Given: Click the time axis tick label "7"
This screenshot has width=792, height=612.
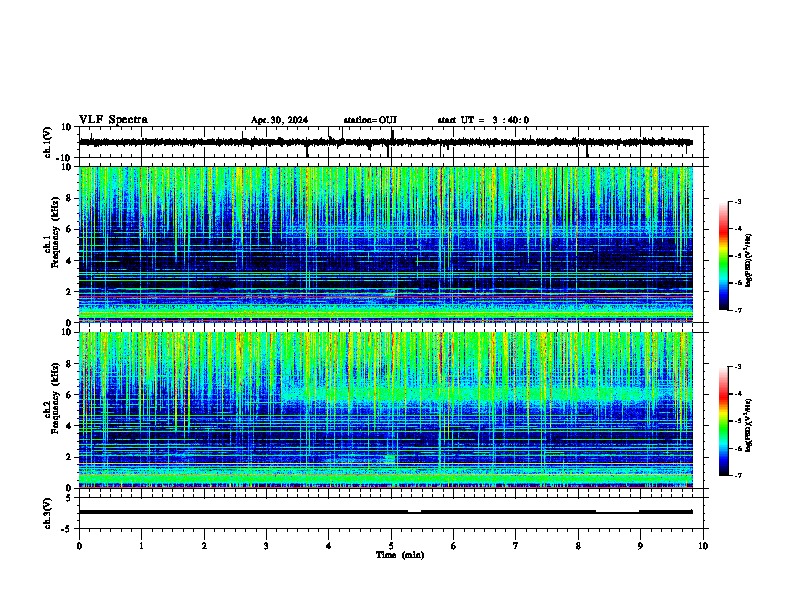Looking at the screenshot, I should [x=516, y=546].
